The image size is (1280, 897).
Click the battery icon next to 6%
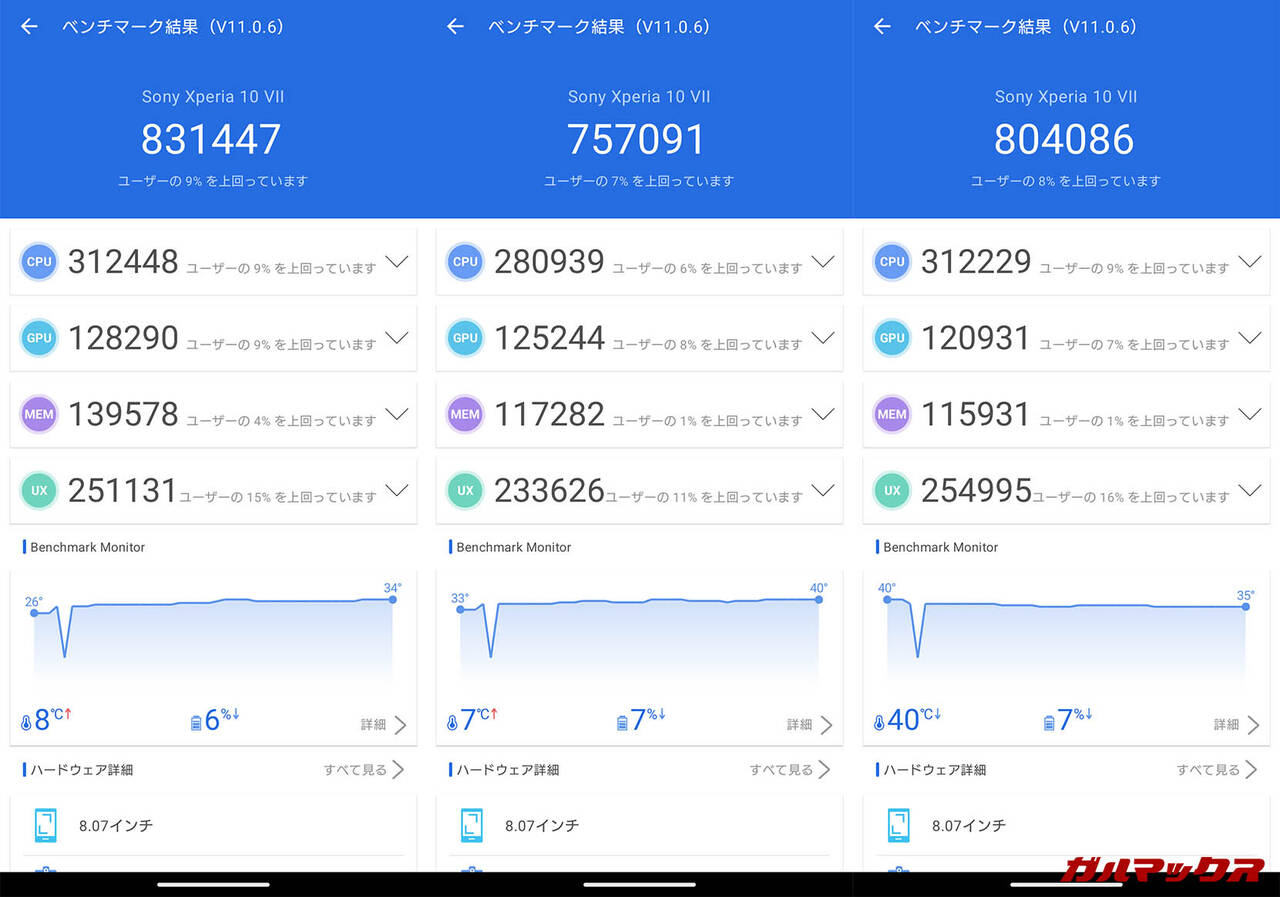click(x=196, y=722)
